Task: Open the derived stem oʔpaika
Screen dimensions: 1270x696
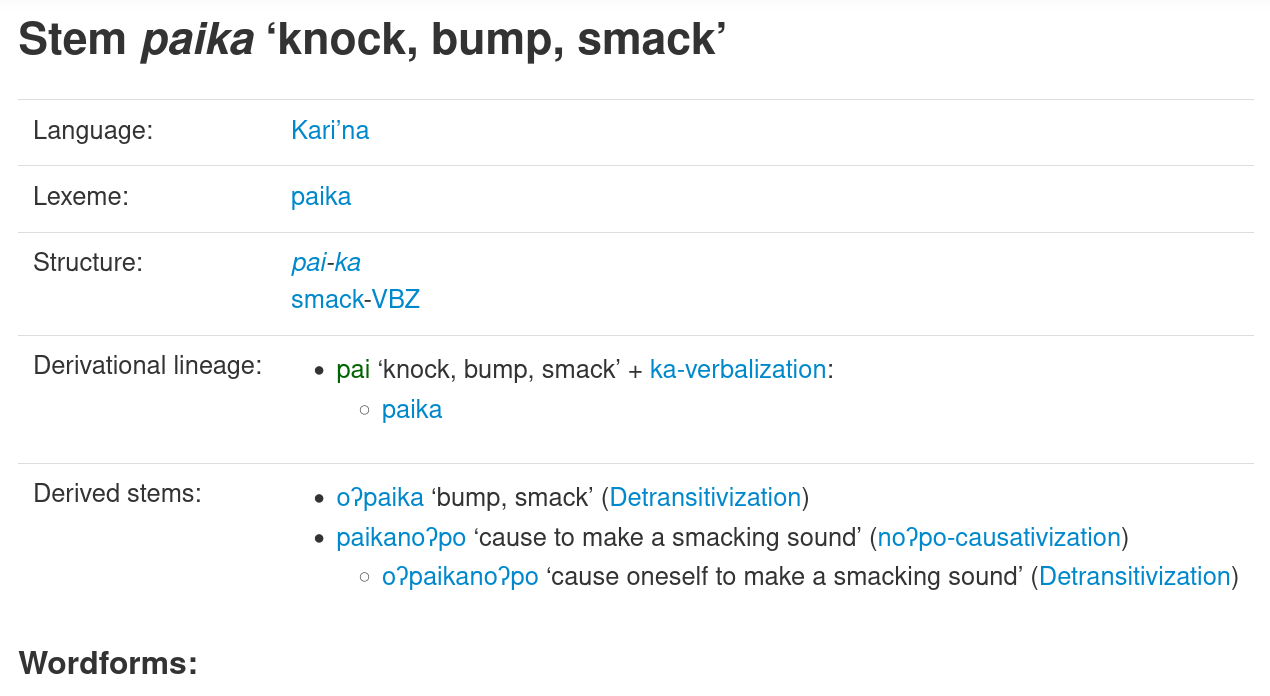Action: 380,498
